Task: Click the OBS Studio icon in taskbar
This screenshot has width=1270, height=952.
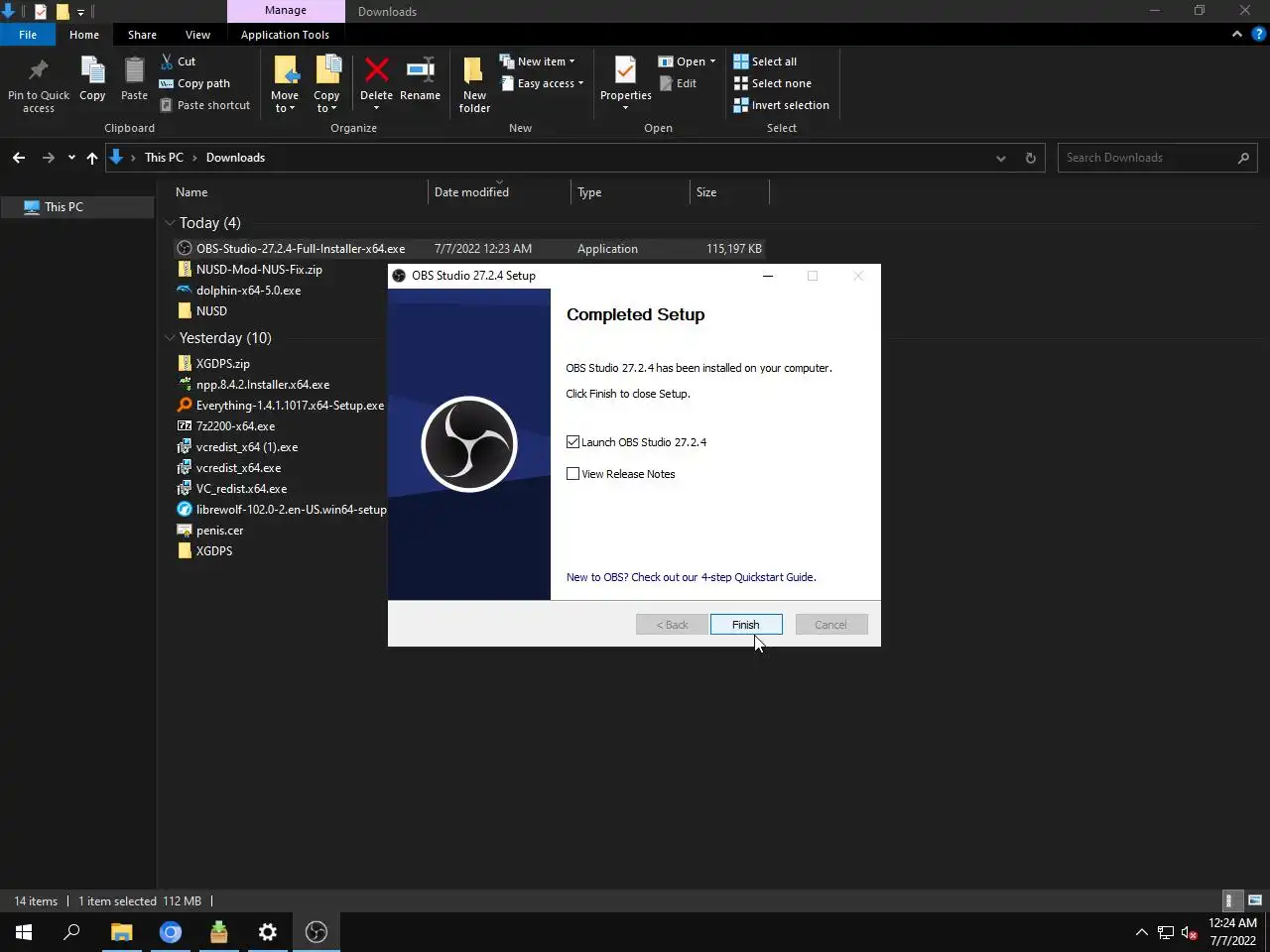Action: click(x=317, y=932)
